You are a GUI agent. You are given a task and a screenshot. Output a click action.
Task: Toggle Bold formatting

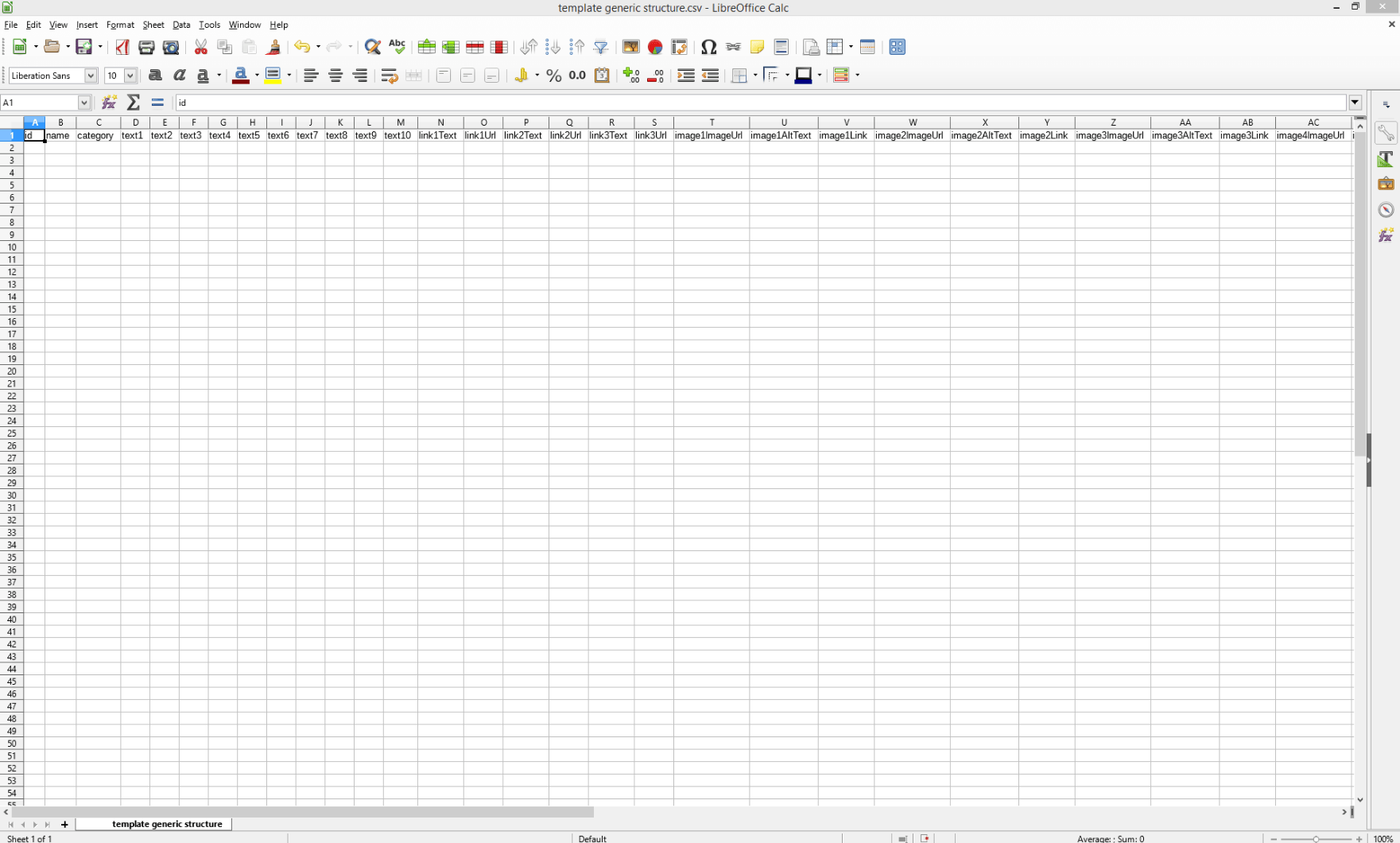[x=156, y=76]
